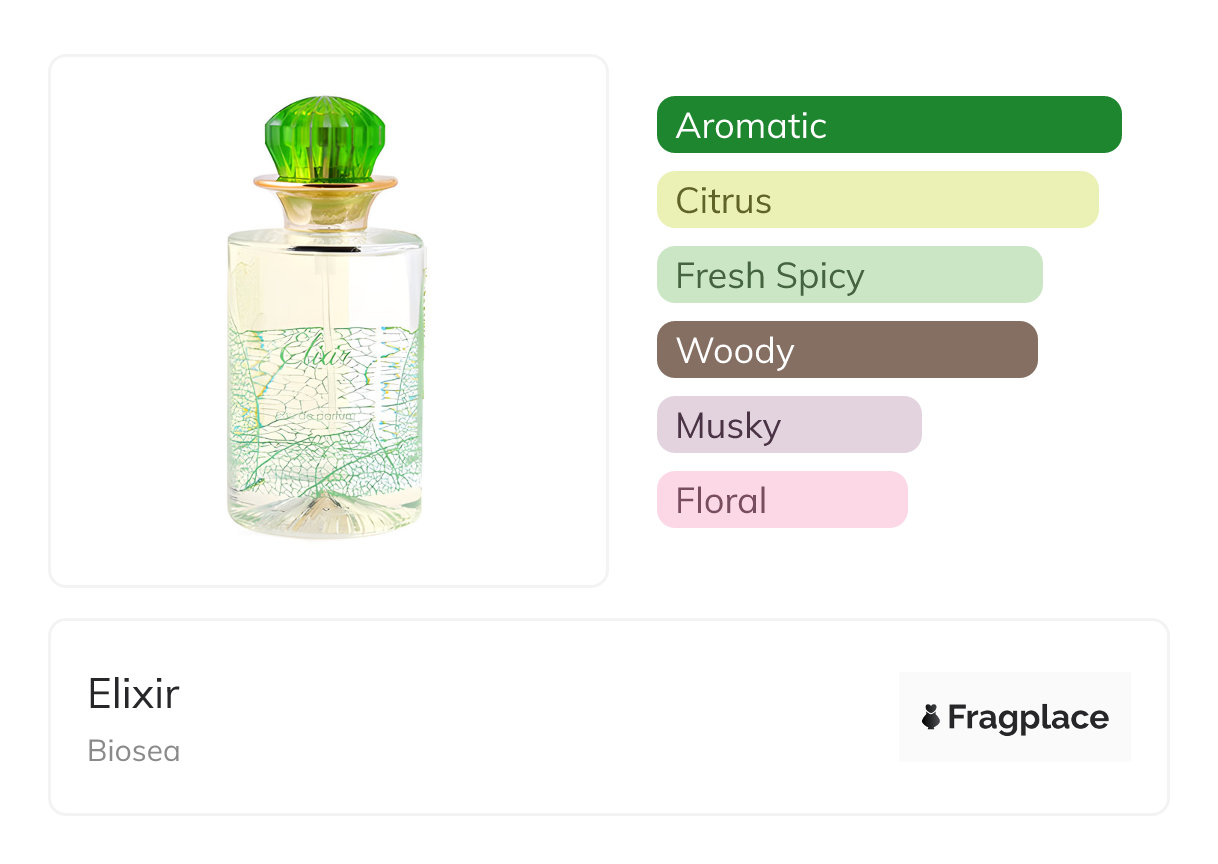Click the Fragplace wordmark text
1218x864 pixels.
click(1027, 717)
